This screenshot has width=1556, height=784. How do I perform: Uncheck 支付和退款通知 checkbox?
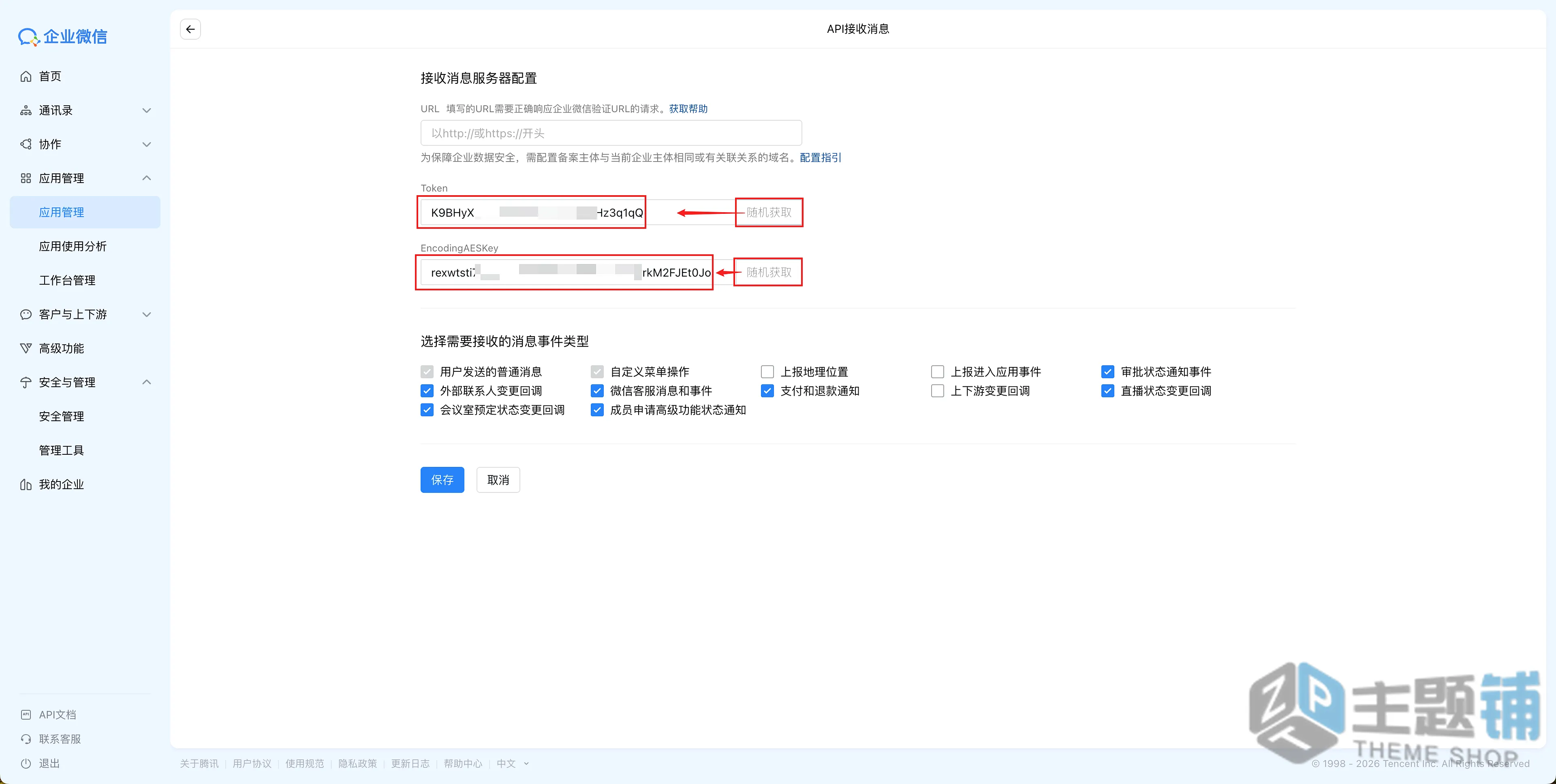768,391
